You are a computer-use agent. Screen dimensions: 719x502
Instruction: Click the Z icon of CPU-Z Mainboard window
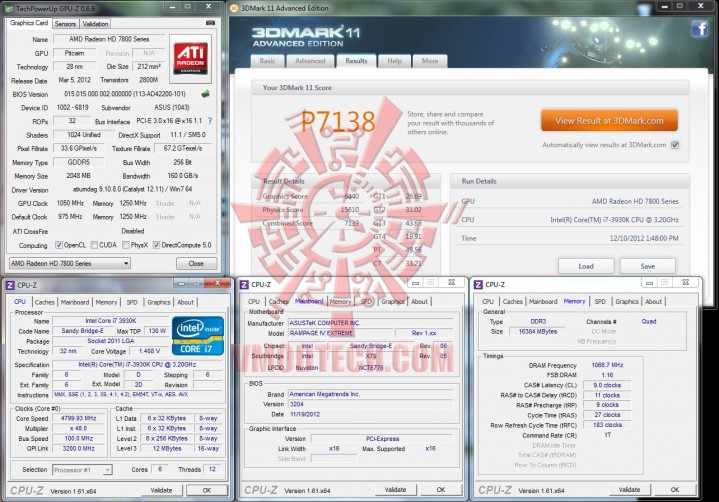click(x=244, y=285)
